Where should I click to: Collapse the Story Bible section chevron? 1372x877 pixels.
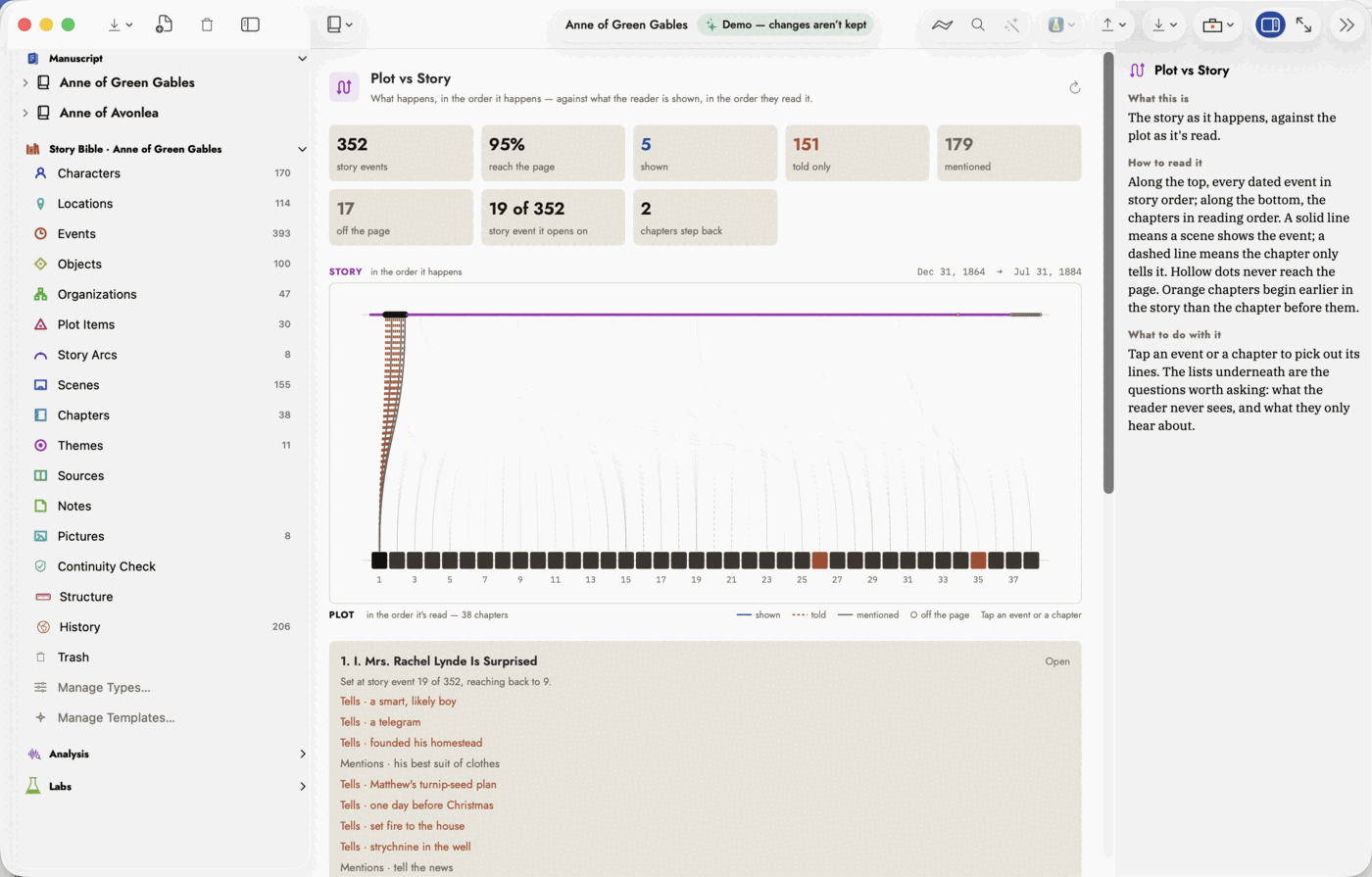302,149
